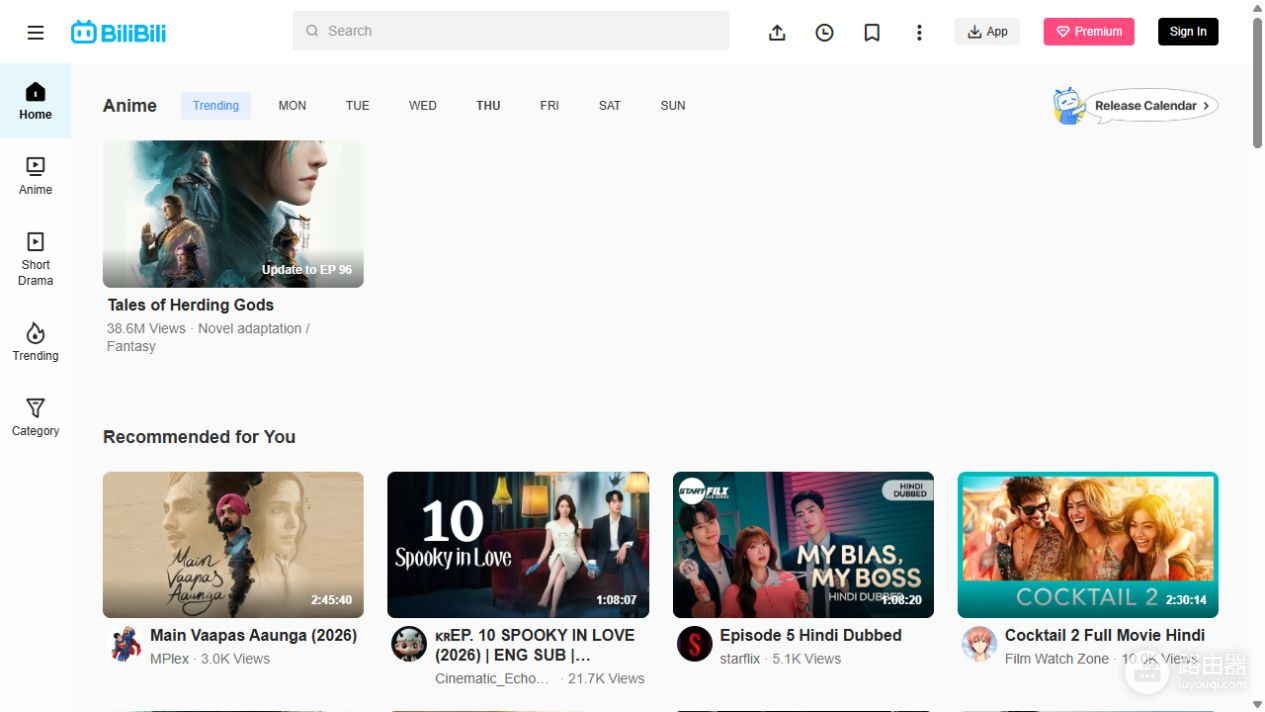
Task: Open Anime section in sidebar
Action: (35, 176)
